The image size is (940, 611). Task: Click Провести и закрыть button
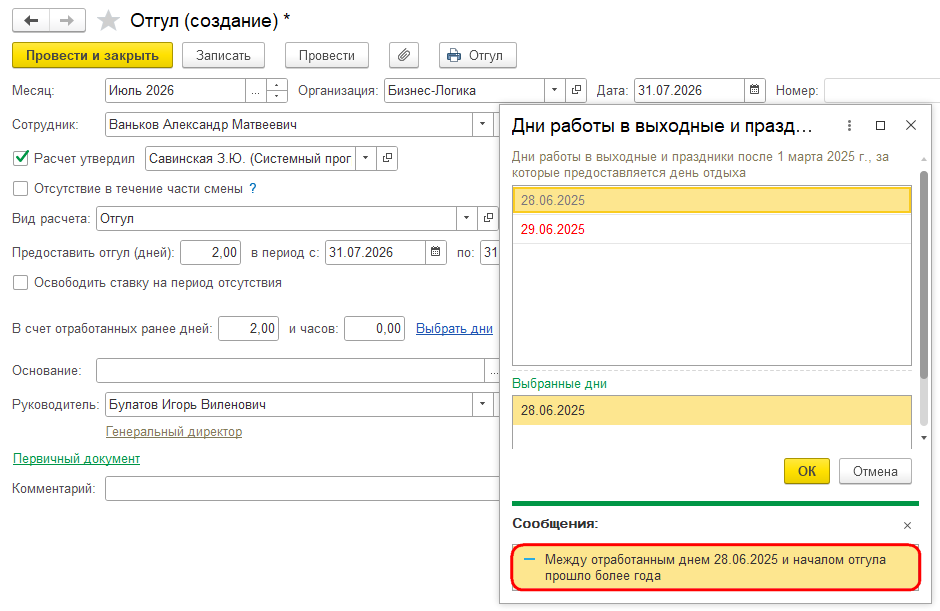pos(92,55)
